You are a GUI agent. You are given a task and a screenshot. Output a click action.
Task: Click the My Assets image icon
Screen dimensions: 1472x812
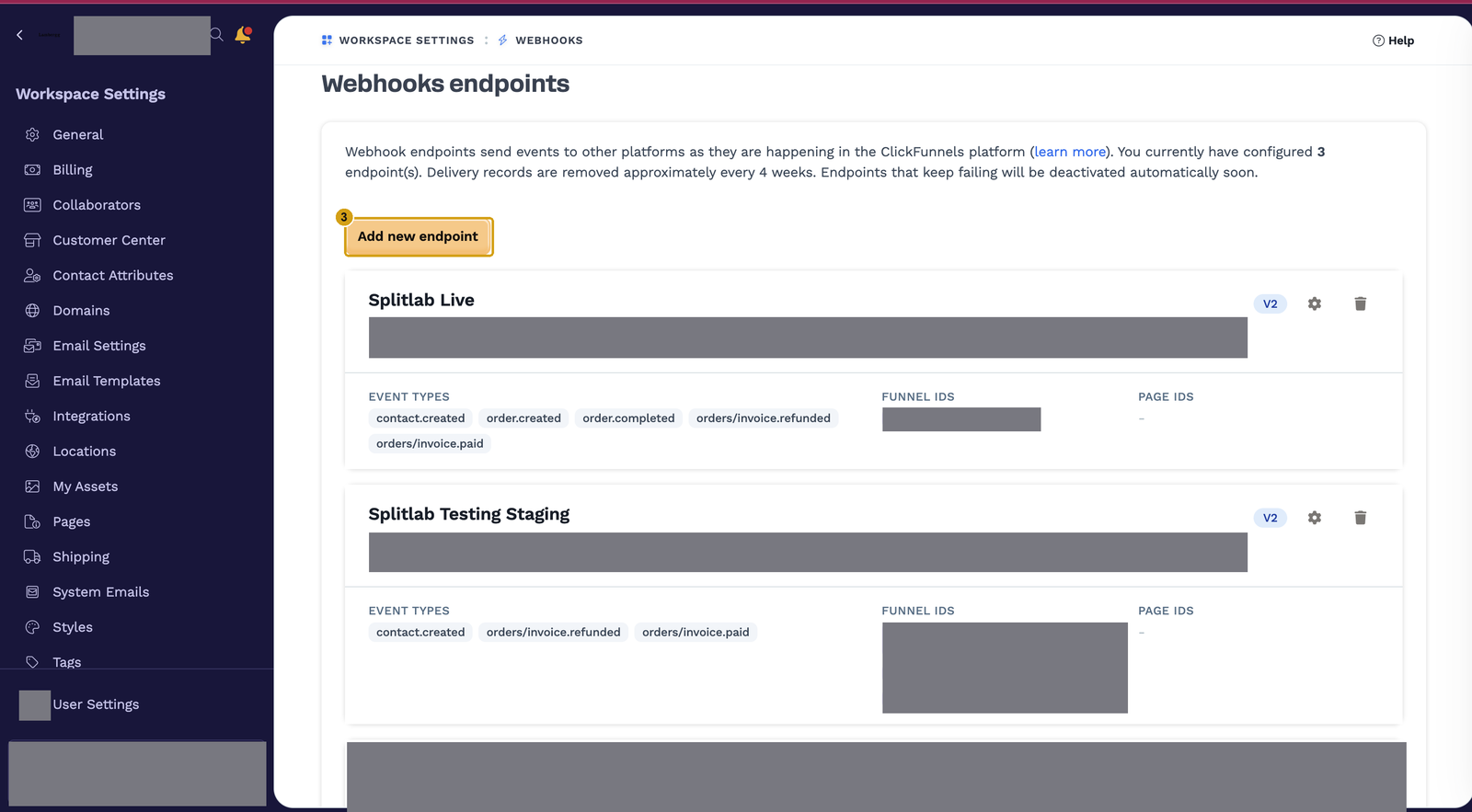click(x=32, y=486)
